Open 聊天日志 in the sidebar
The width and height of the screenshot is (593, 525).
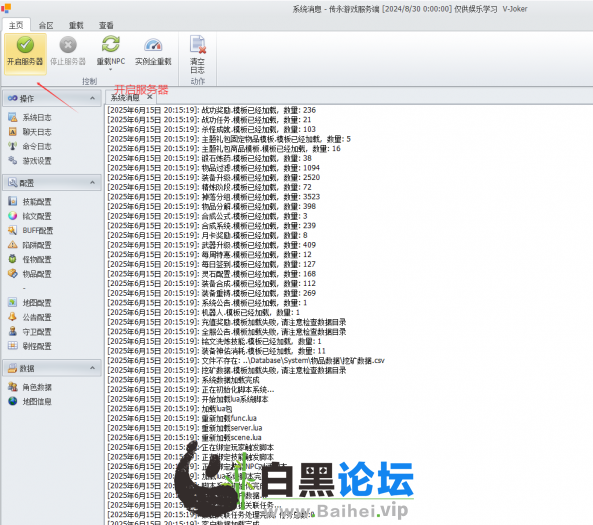pos(29,132)
